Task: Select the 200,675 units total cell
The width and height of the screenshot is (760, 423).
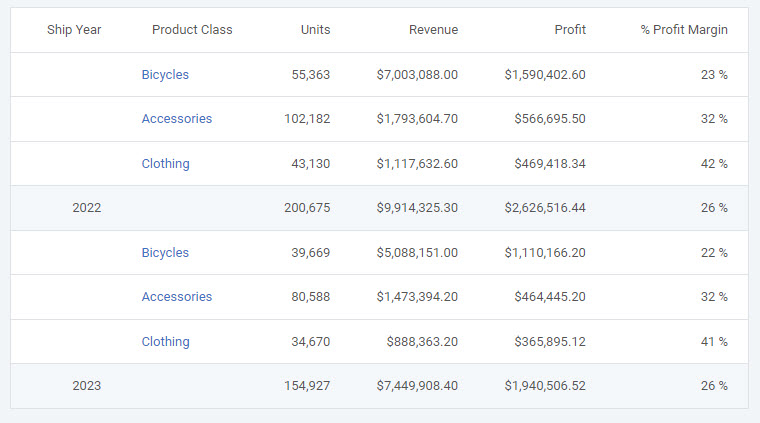Action: coord(307,208)
